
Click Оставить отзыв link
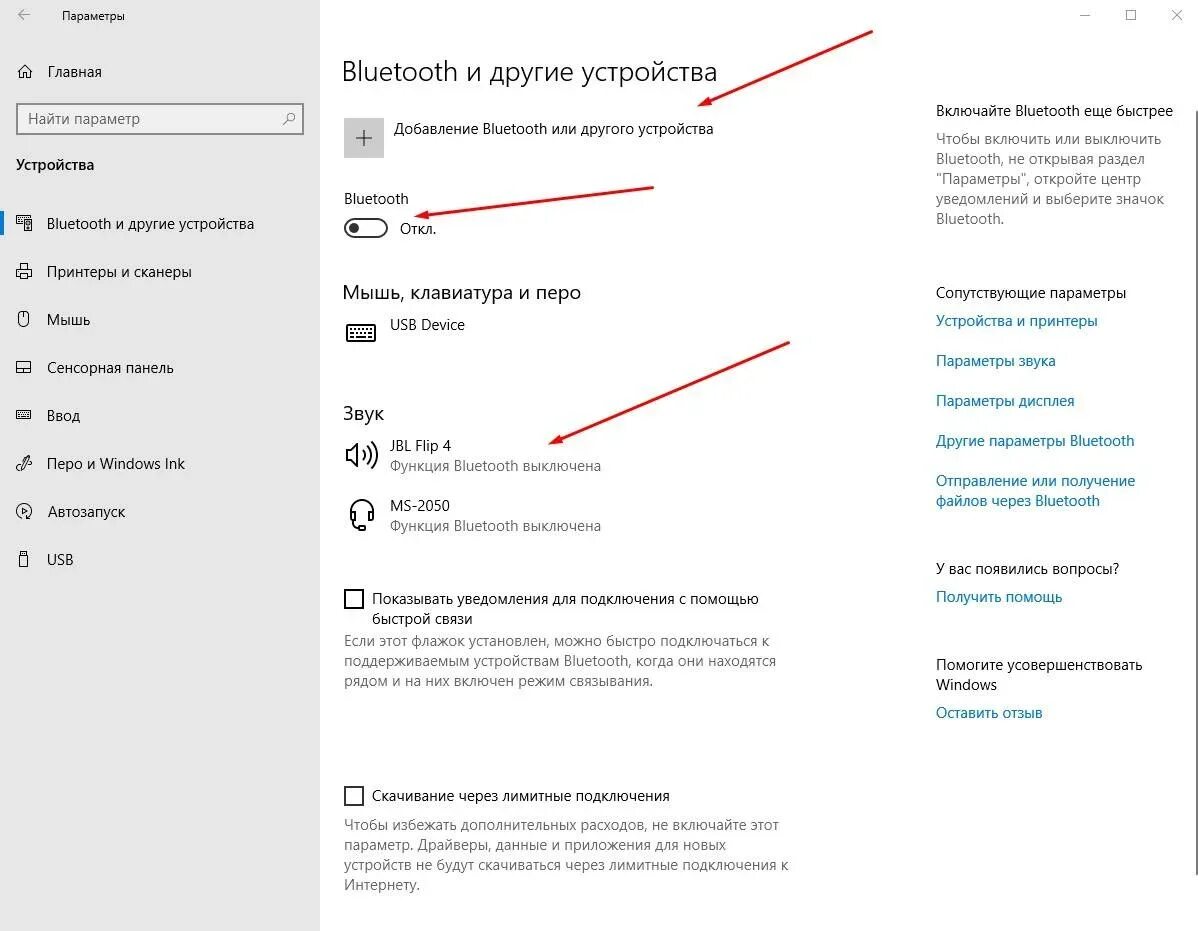click(989, 713)
